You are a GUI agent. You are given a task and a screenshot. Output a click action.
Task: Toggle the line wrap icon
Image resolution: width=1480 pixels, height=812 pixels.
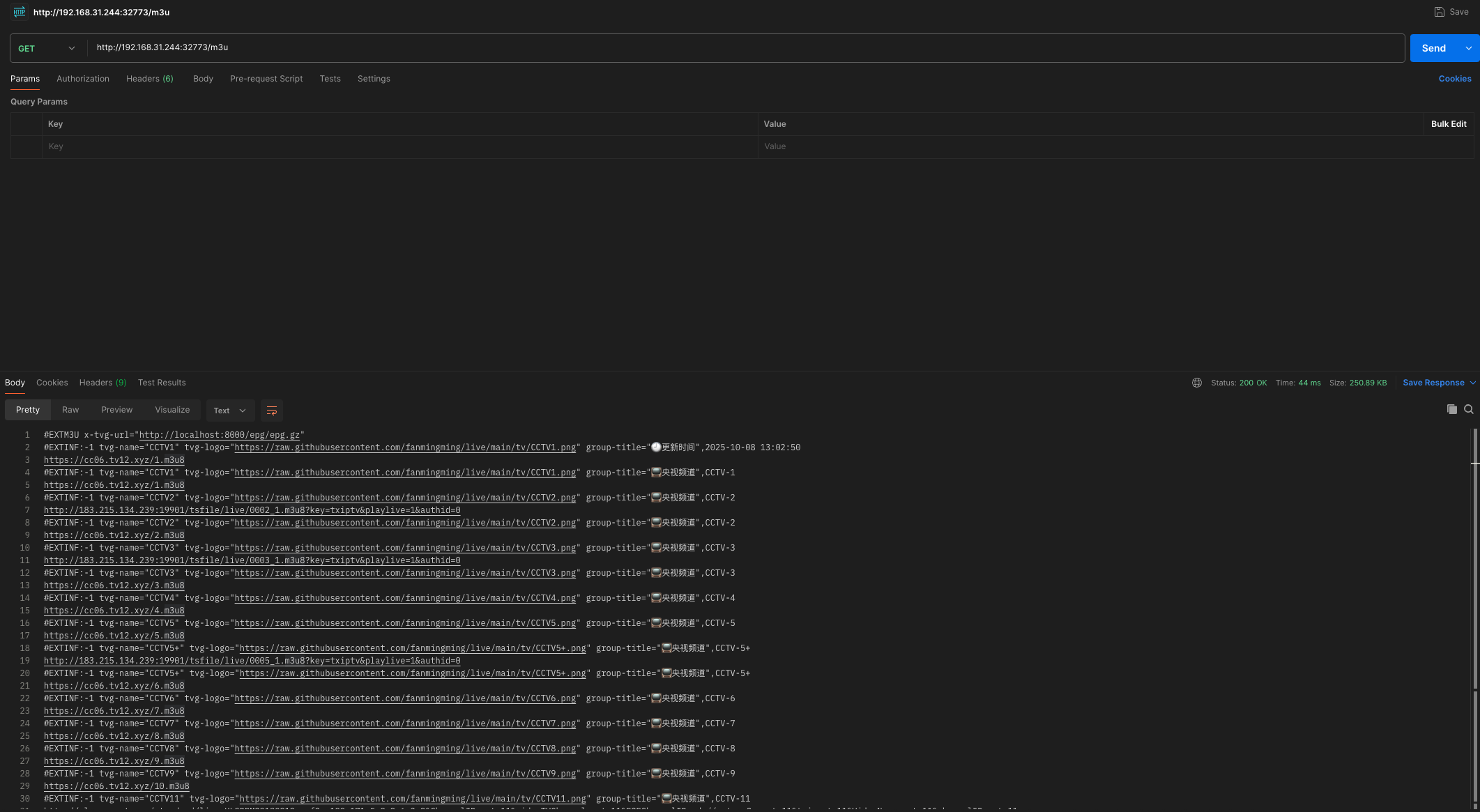pyautogui.click(x=272, y=411)
